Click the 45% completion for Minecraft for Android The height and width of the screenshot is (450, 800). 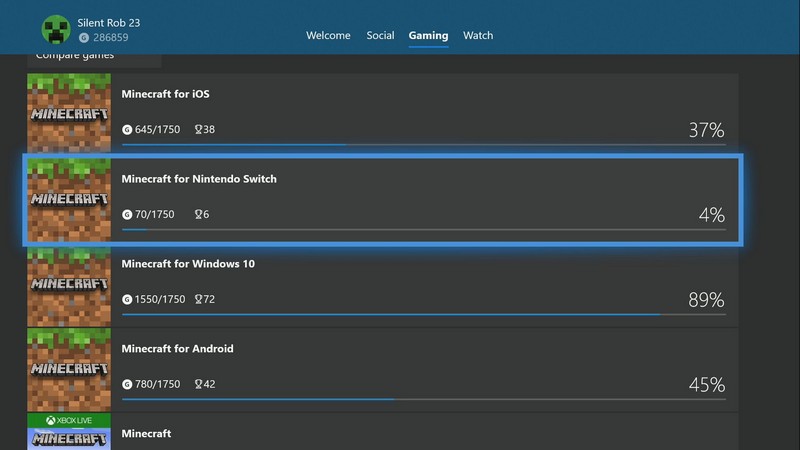(706, 385)
